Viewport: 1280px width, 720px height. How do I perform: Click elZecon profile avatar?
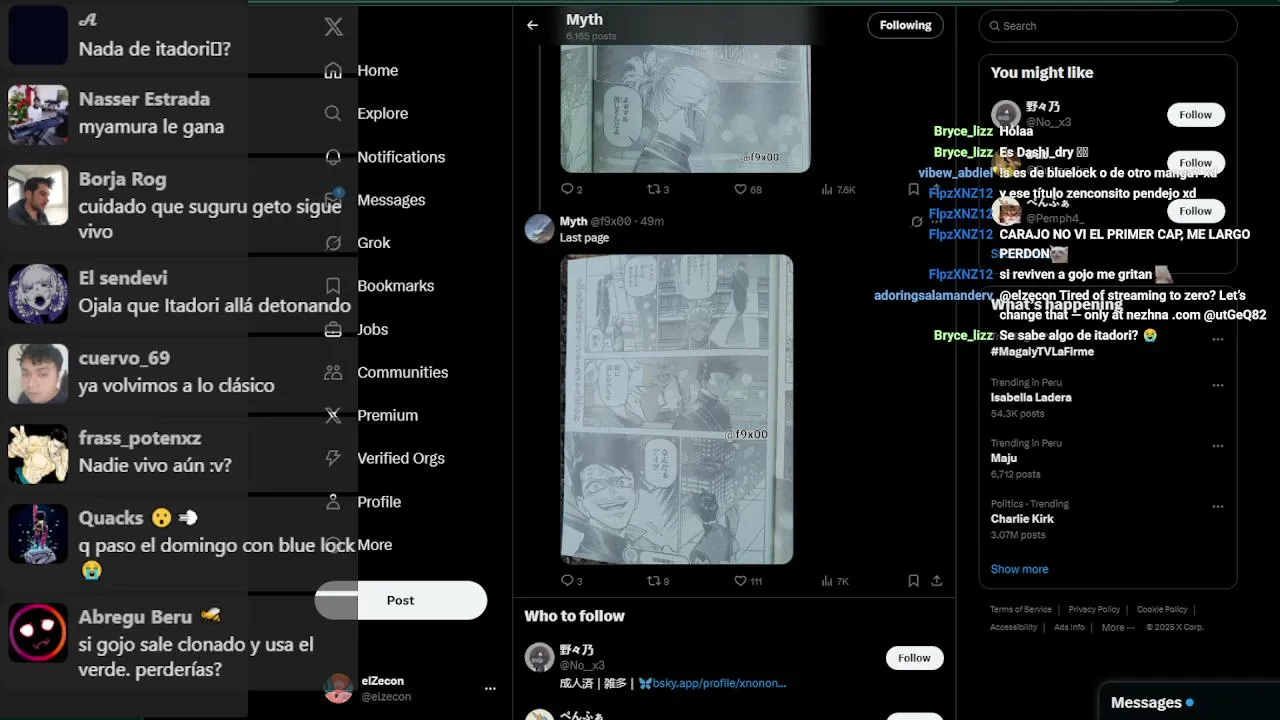click(x=338, y=688)
